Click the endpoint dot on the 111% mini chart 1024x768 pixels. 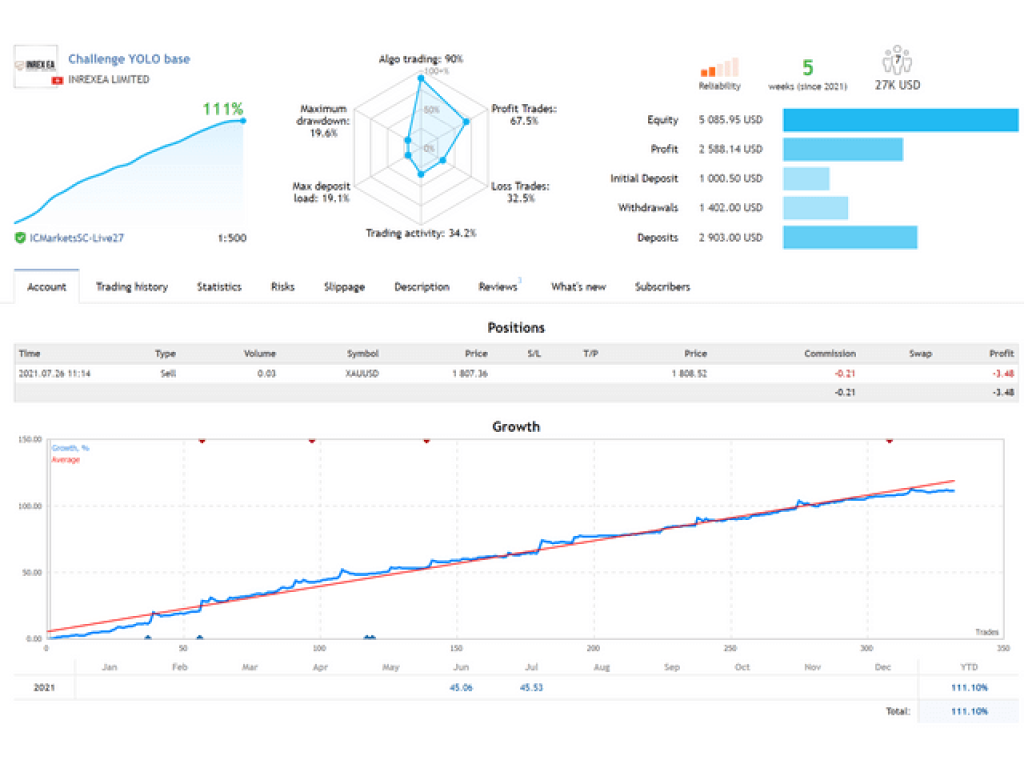[x=244, y=121]
